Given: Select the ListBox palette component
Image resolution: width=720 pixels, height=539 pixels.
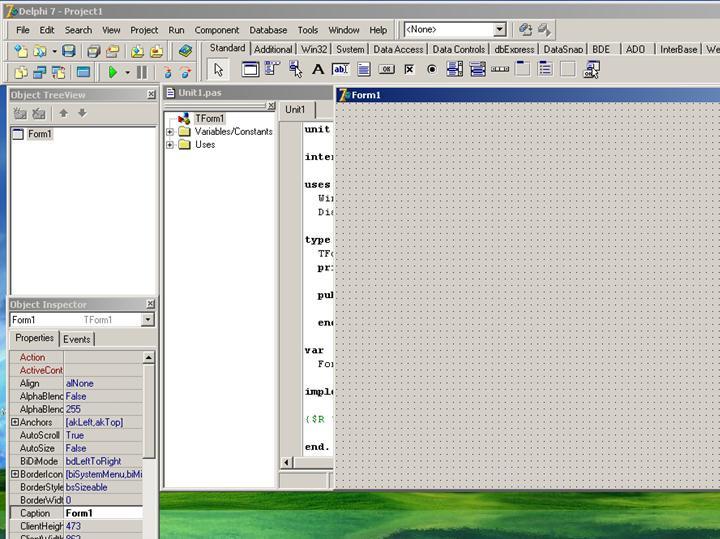Looking at the screenshot, I should (454, 70).
